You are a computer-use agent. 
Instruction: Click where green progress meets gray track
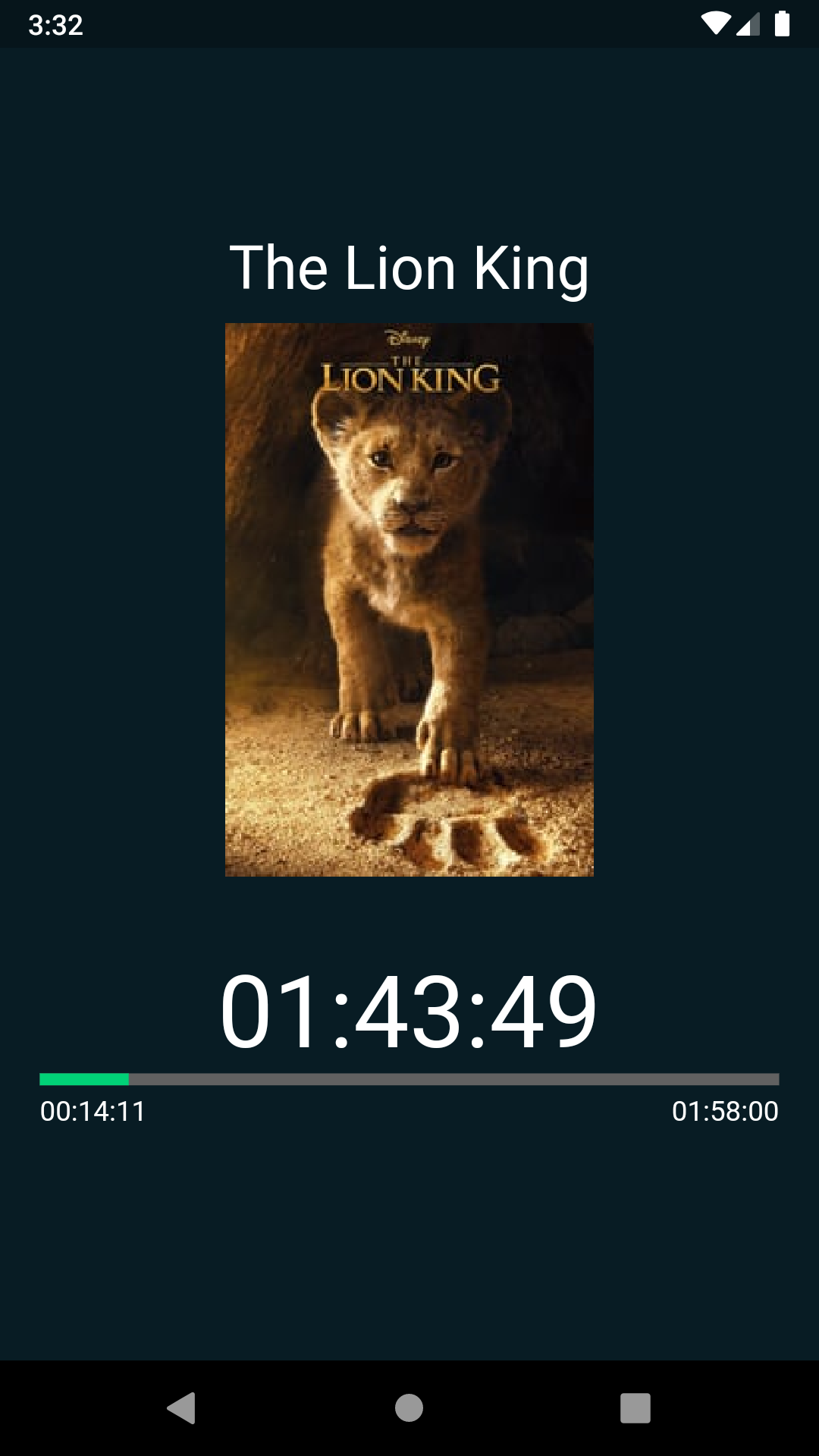click(129, 1079)
